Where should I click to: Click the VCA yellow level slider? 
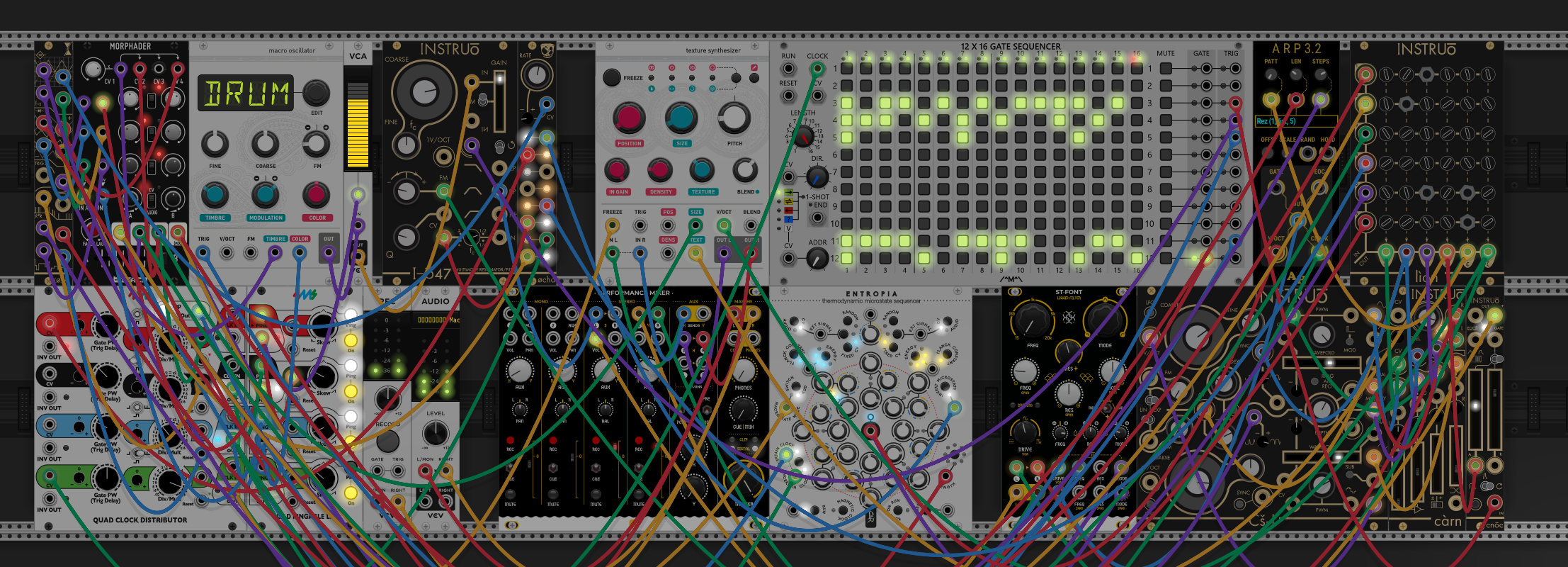coord(358,125)
